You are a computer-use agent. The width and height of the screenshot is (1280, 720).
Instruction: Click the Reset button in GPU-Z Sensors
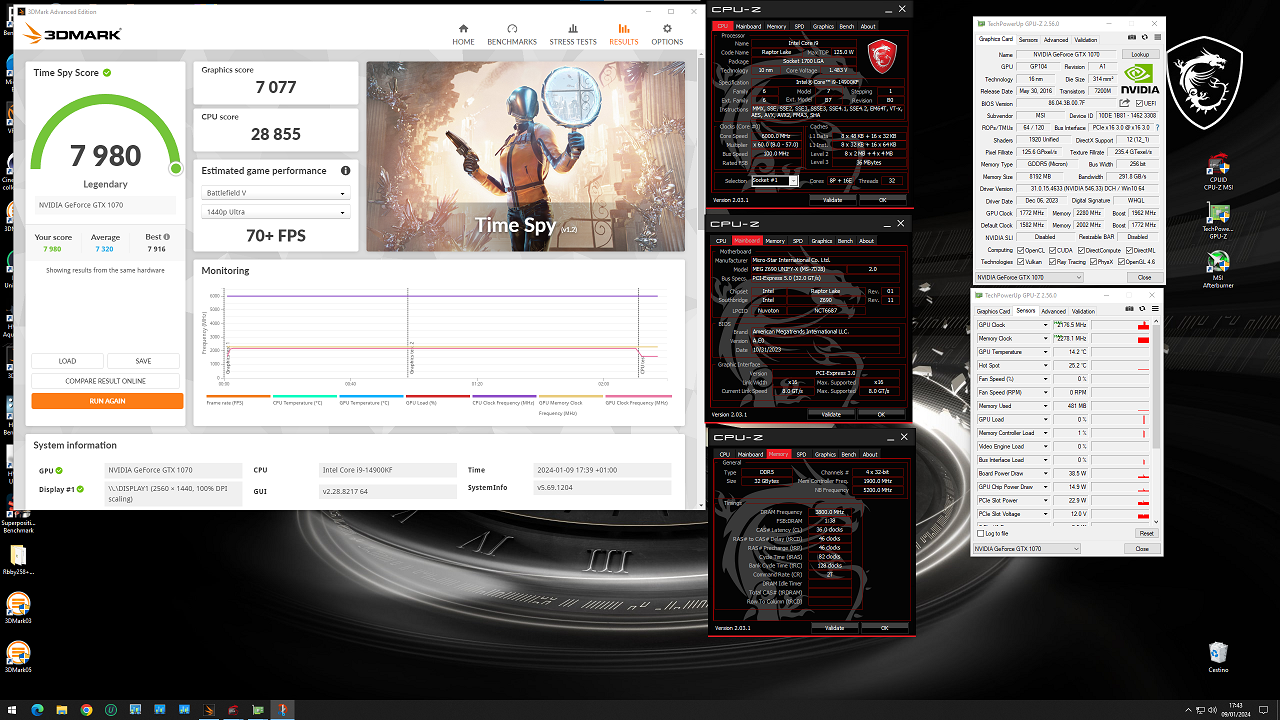point(1146,533)
